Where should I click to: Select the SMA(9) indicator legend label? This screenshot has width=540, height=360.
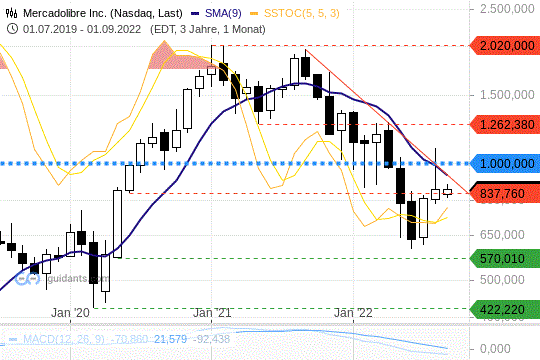click(x=223, y=13)
